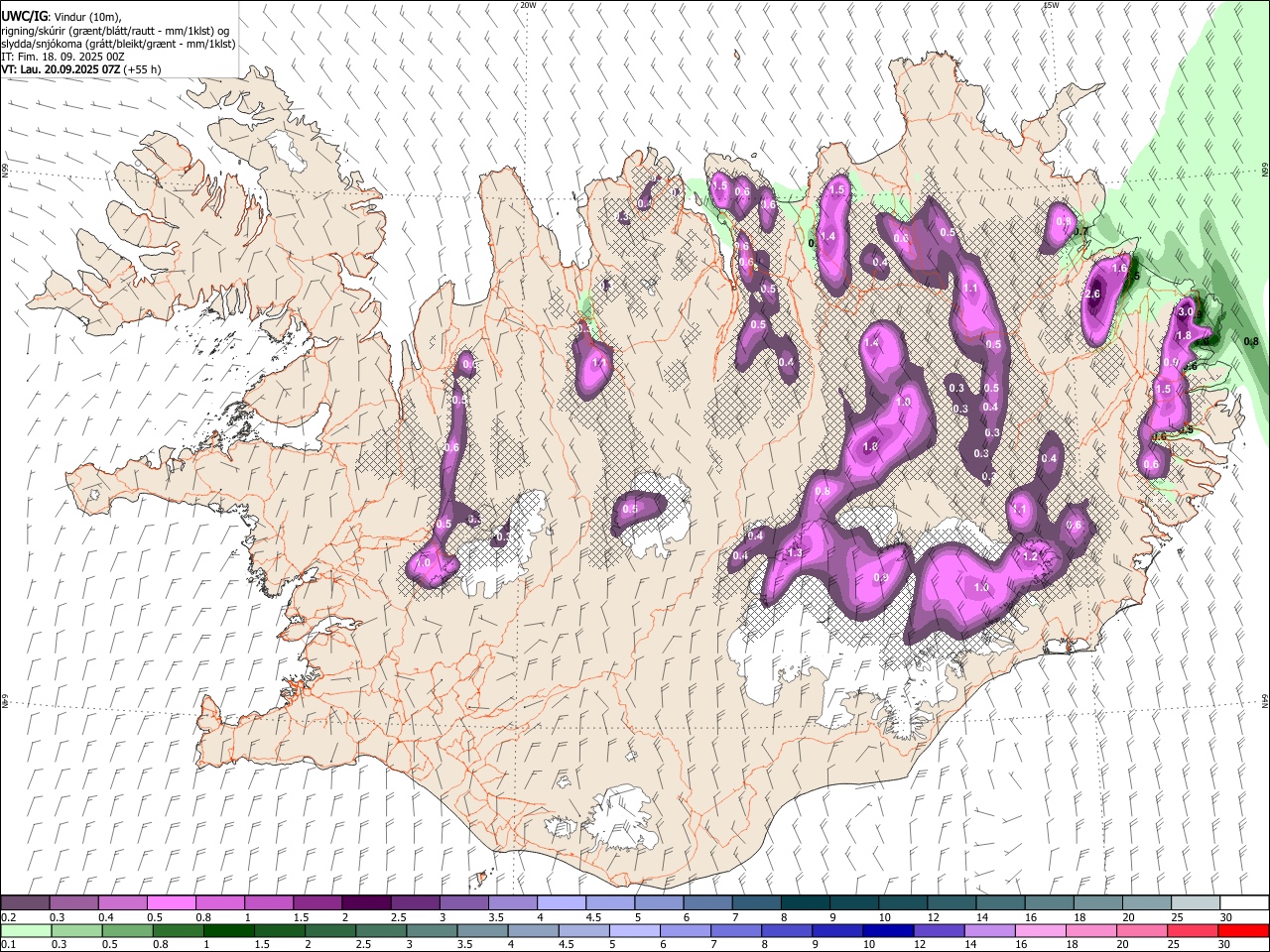Select the bright red rain swatch after 30
This screenshot has width=1270, height=952.
pyautogui.click(x=1243, y=930)
